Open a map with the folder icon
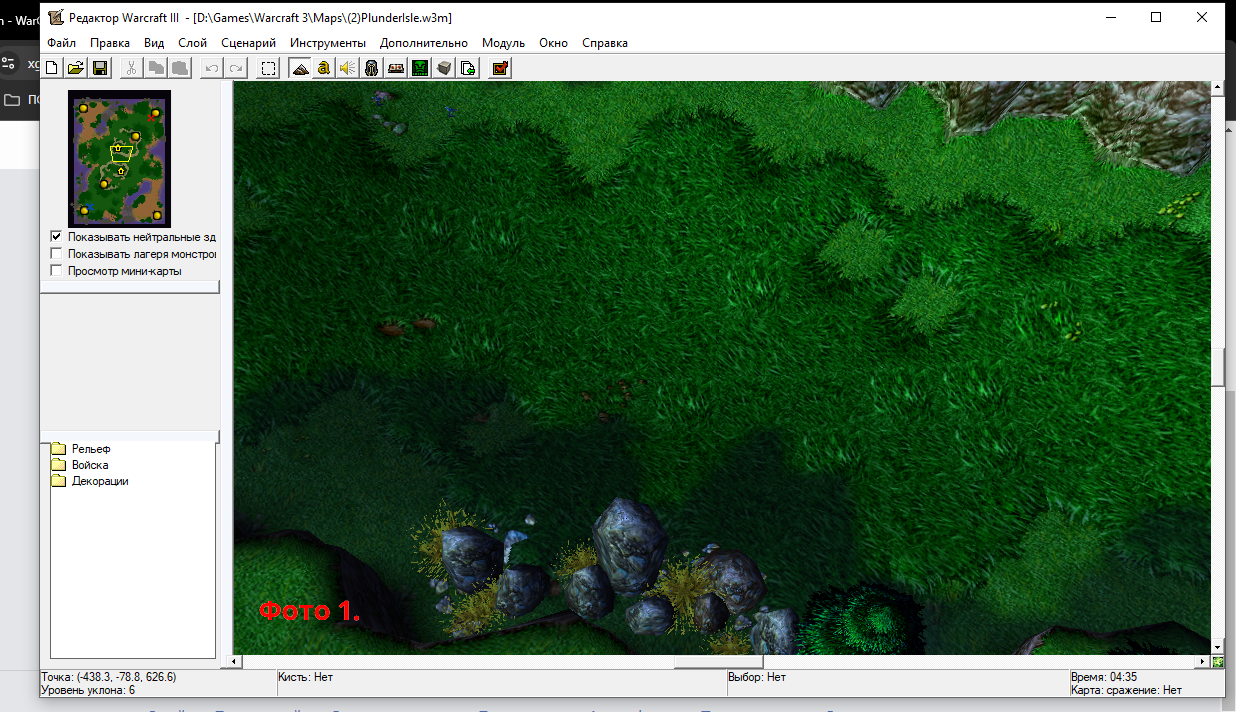This screenshot has width=1236, height=712. pyautogui.click(x=75, y=68)
